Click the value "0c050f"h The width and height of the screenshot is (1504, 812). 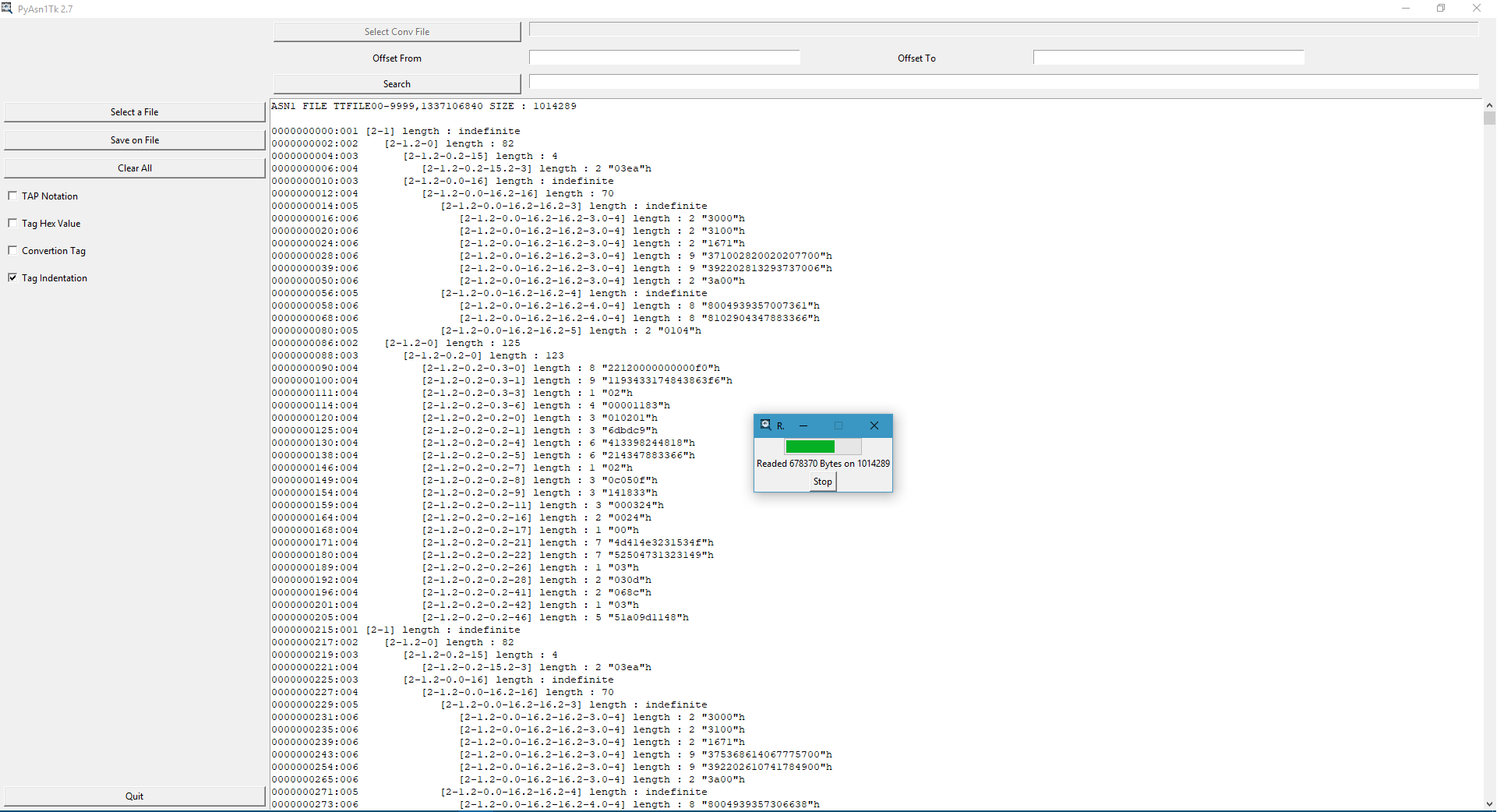pos(630,480)
